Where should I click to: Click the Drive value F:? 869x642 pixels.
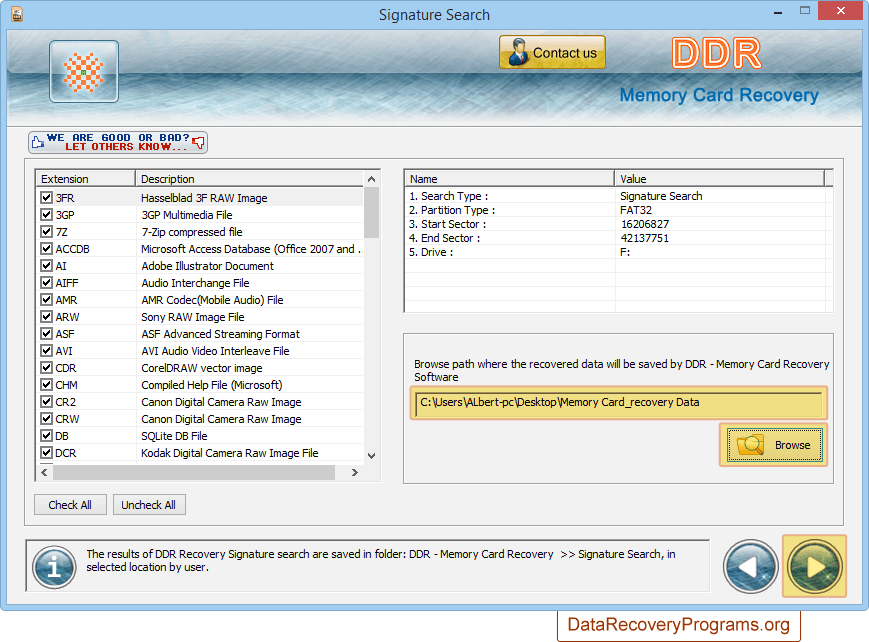coord(625,252)
